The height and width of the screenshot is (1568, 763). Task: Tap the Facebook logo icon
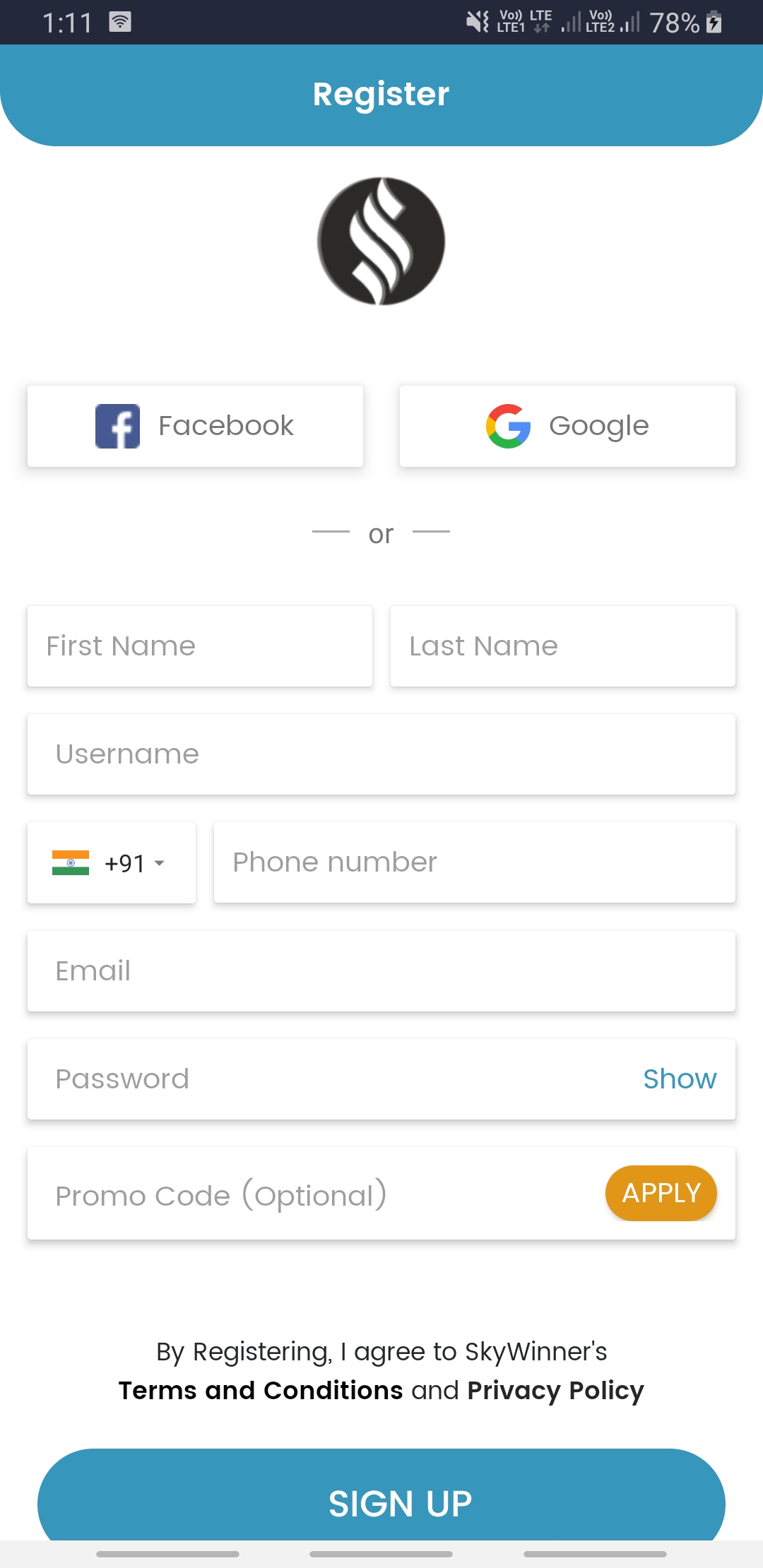(117, 426)
